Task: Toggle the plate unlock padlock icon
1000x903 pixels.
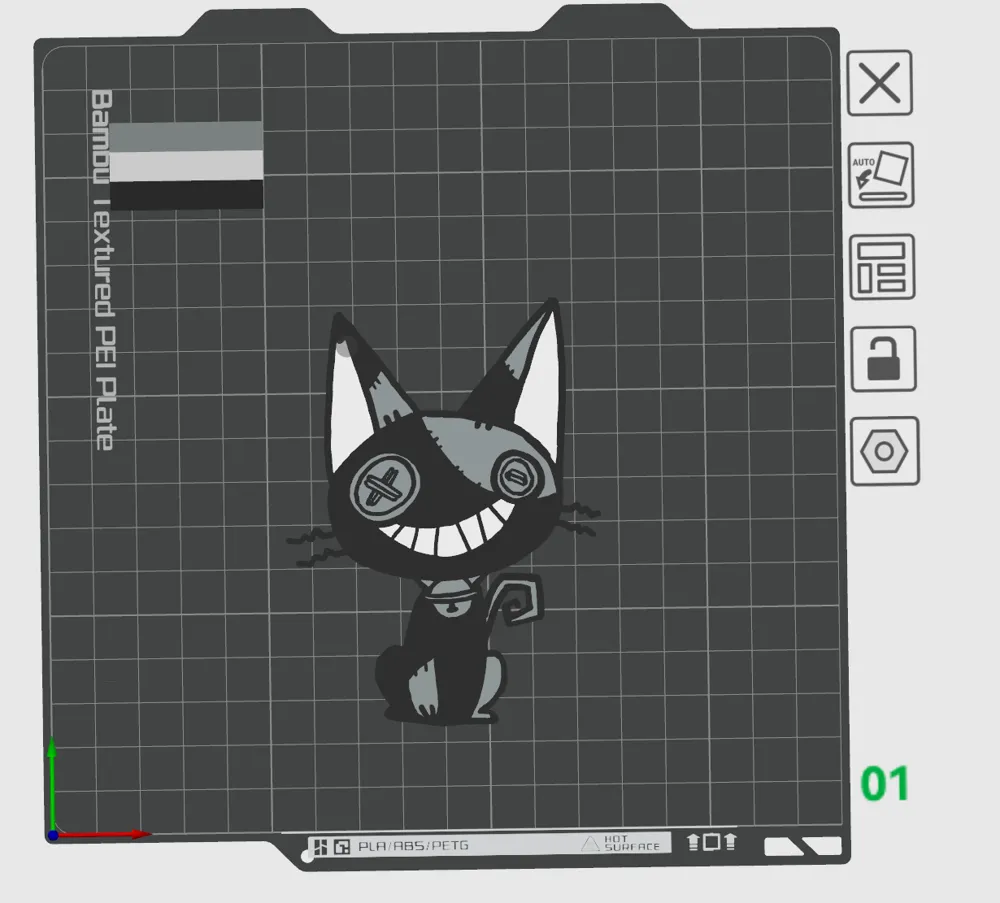Action: point(883,359)
